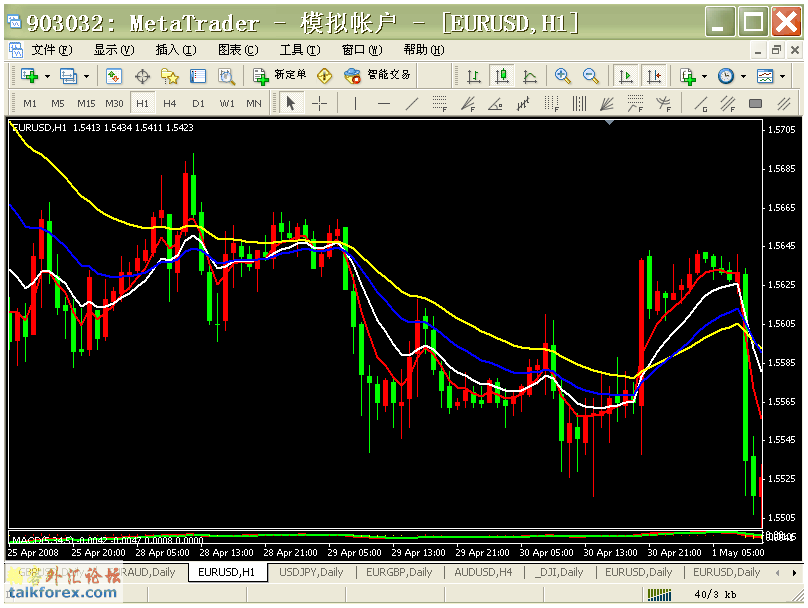Switch chart to candlestick mode
The image size is (808, 608).
coord(502,76)
